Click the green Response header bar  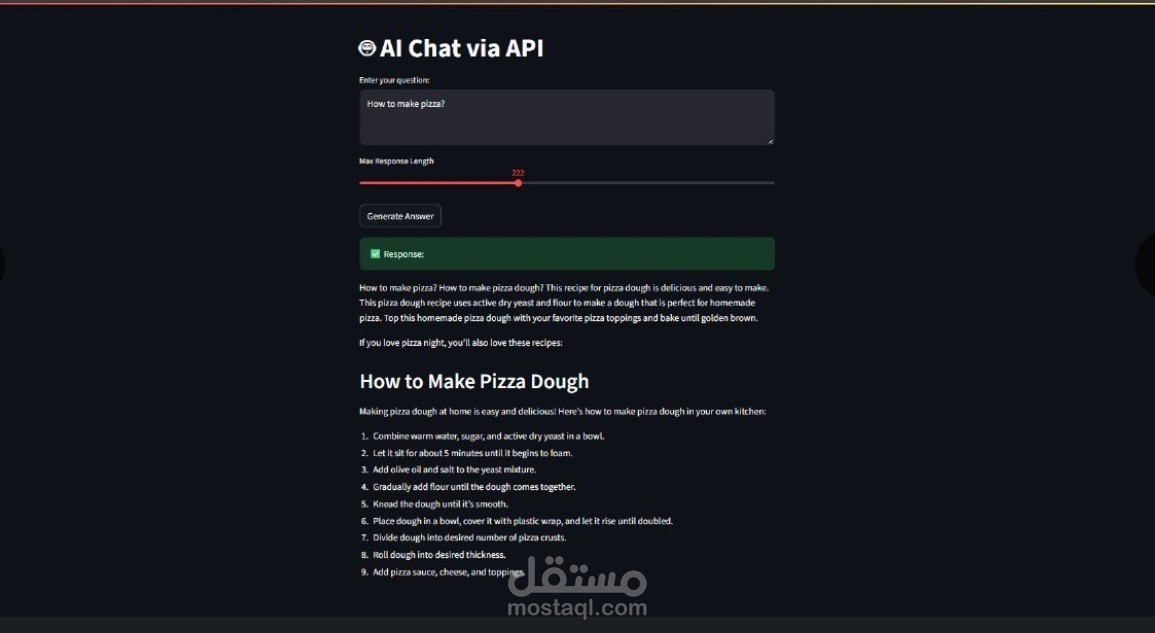566,253
